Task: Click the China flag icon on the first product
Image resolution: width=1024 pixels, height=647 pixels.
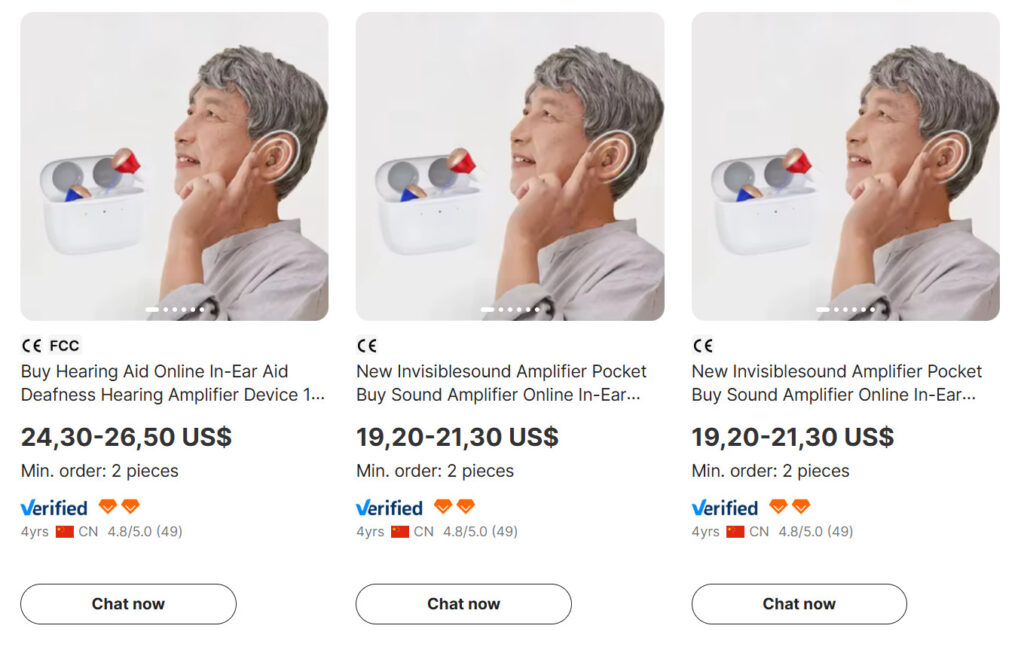Action: tap(65, 532)
